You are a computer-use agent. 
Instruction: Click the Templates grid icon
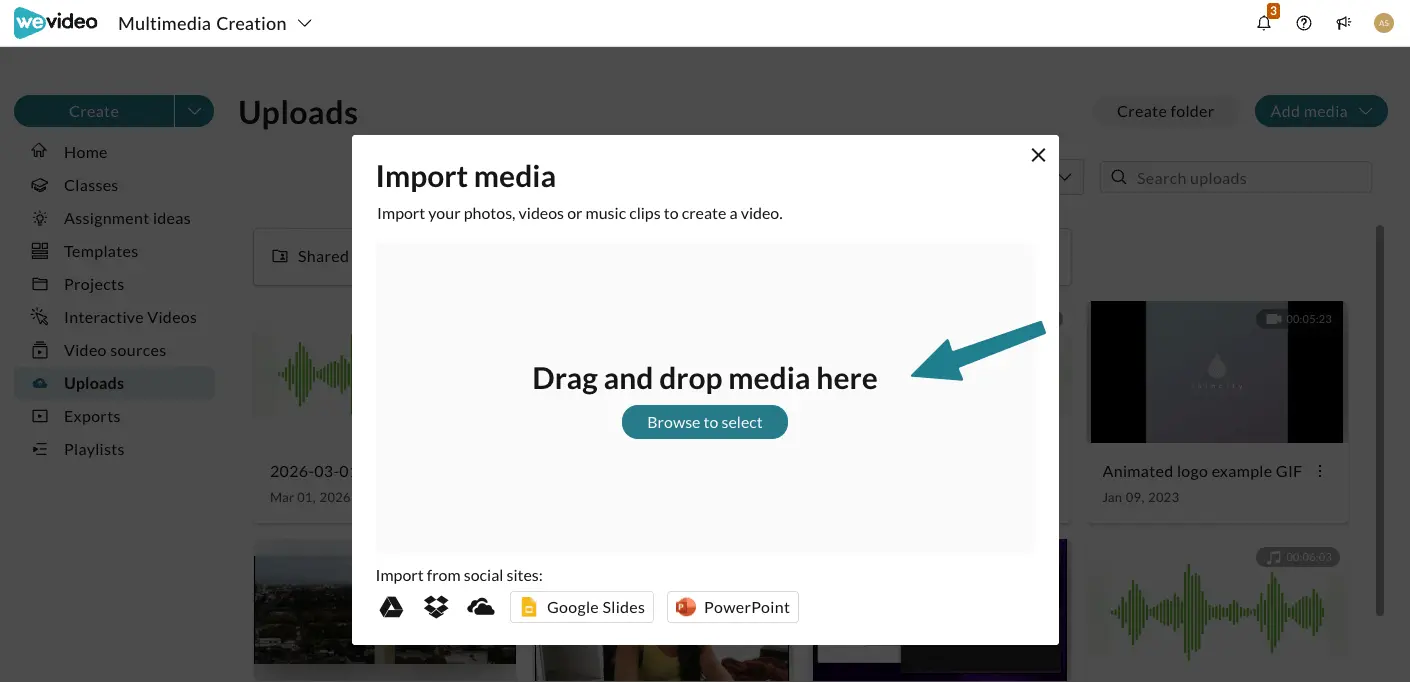[40, 251]
